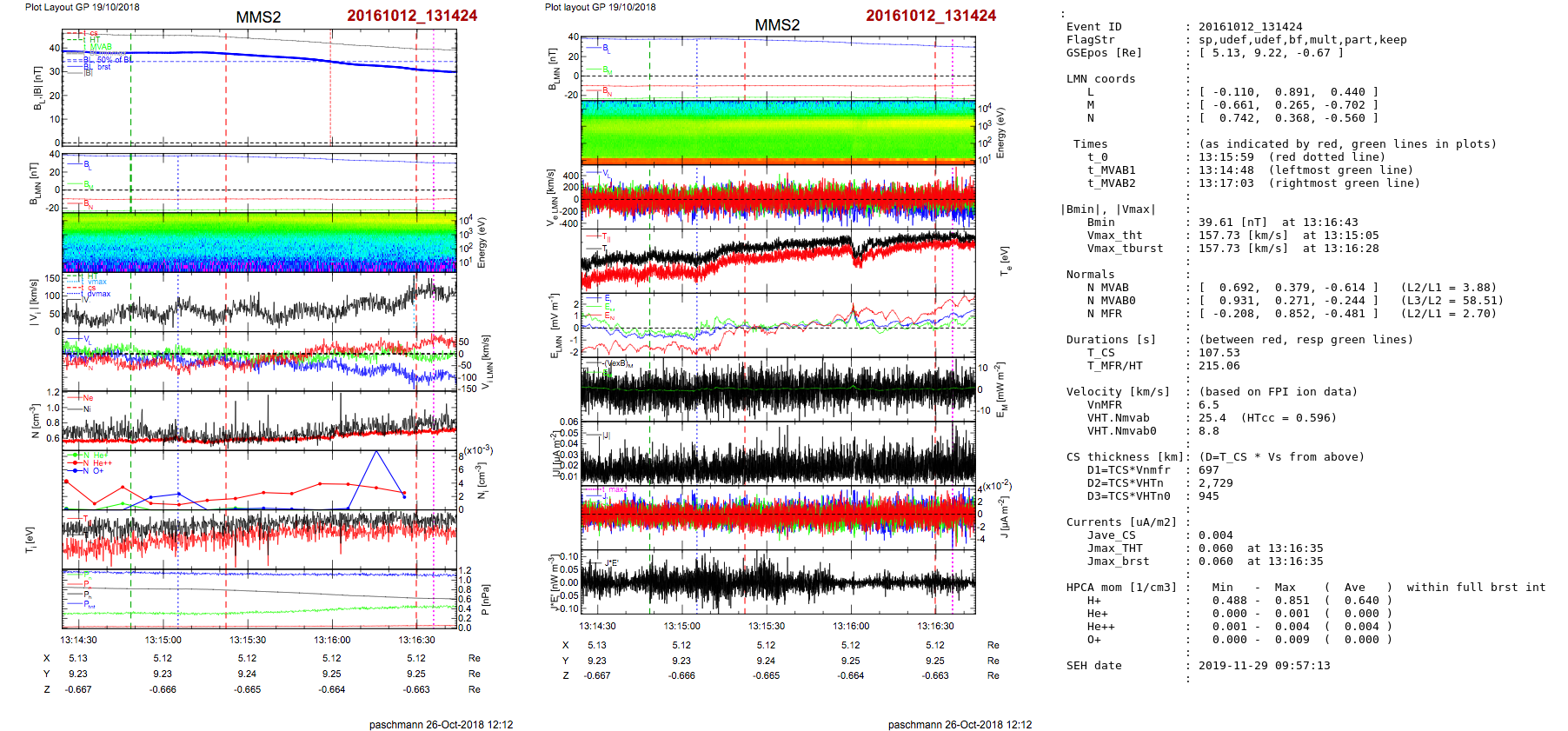Image resolution: width=1568 pixels, height=731 pixels.
Task: Click the MMS2 title above the left plot
Action: (x=258, y=17)
